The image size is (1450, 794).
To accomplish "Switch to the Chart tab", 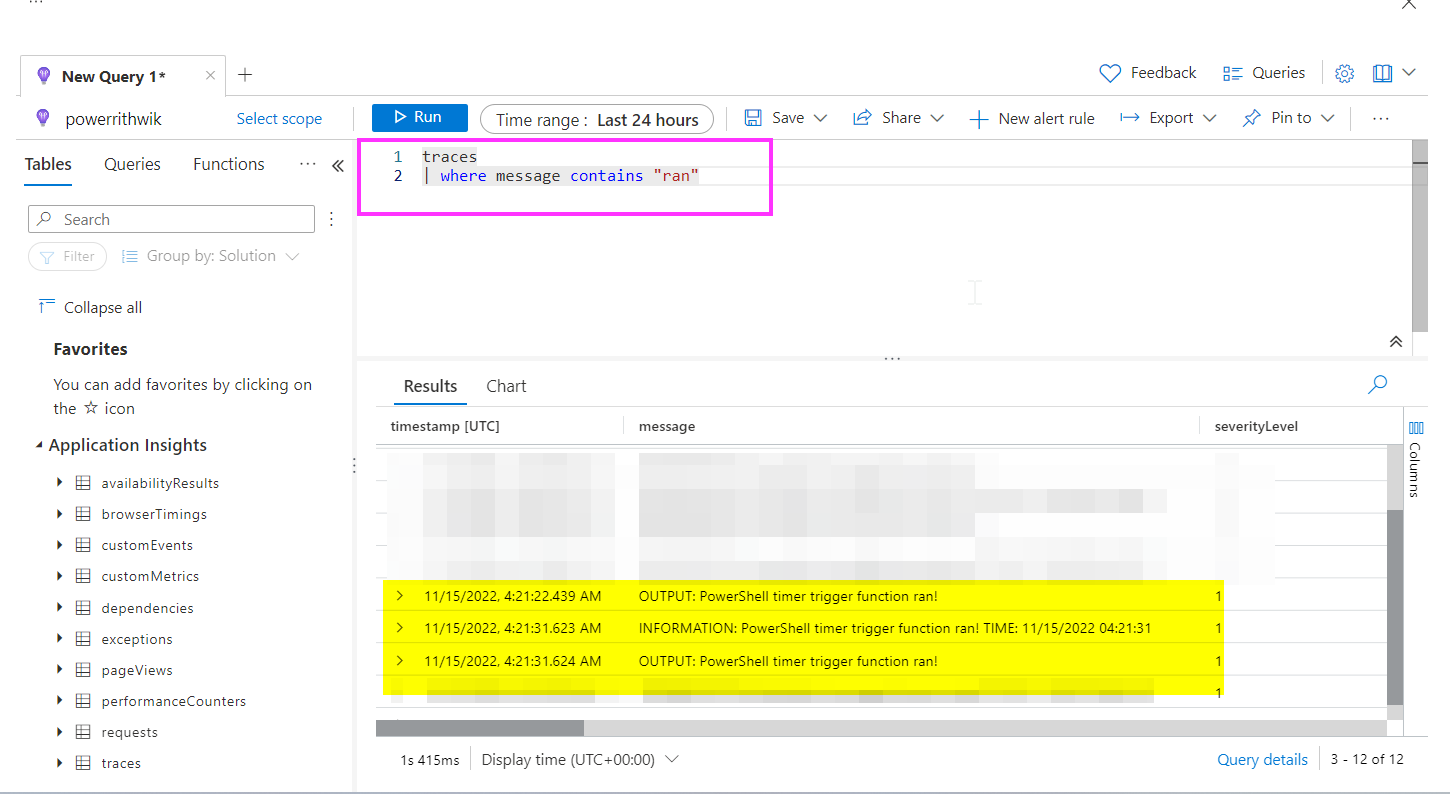I will pyautogui.click(x=506, y=386).
